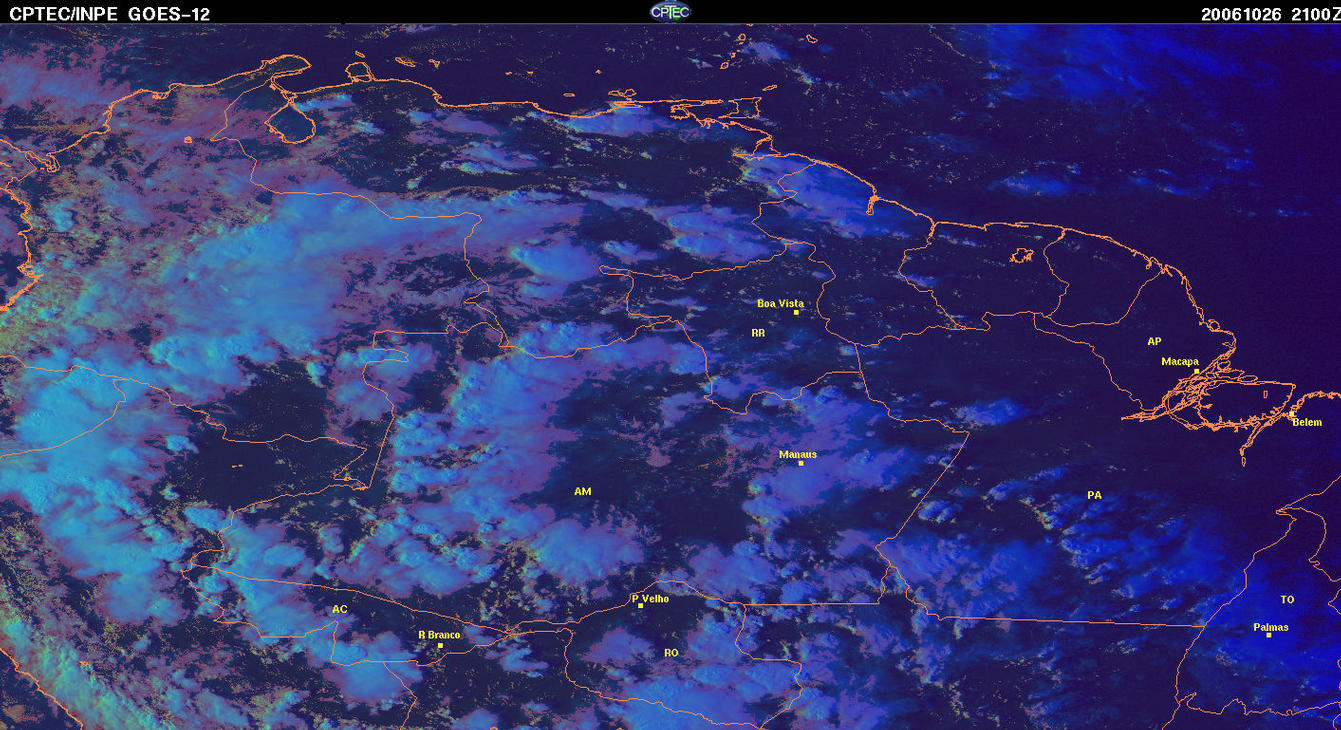1341x730 pixels.
Task: Click the R Branco city marker square
Action: 440,645
